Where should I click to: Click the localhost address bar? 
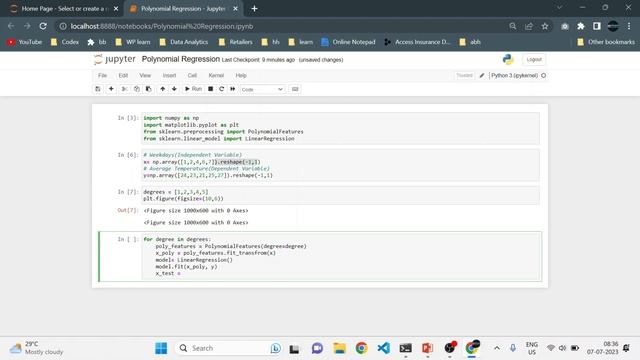282,26
